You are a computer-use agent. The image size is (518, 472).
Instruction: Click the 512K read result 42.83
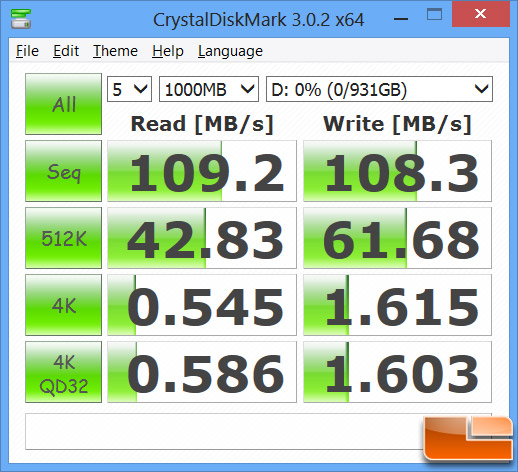(202, 238)
